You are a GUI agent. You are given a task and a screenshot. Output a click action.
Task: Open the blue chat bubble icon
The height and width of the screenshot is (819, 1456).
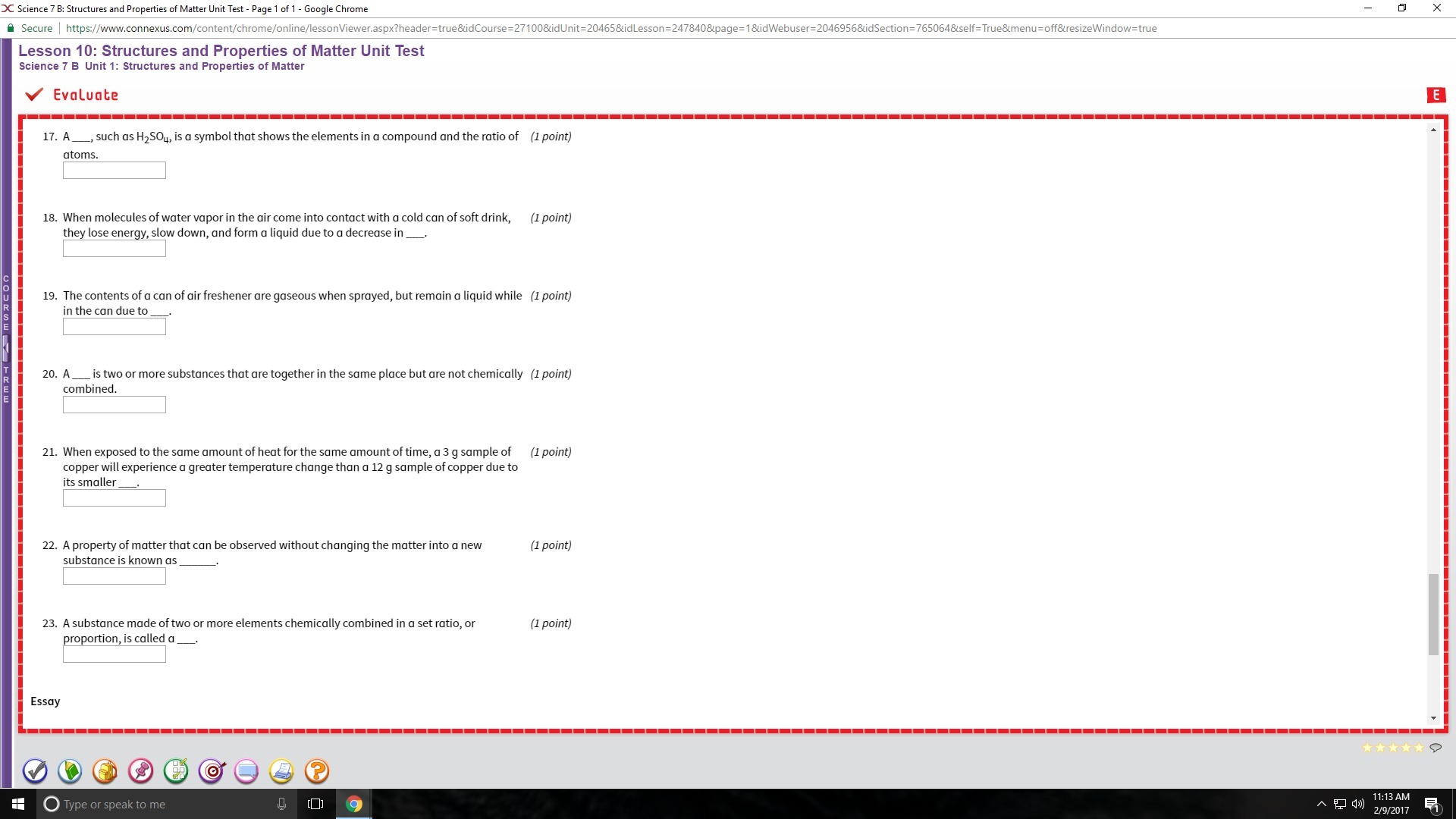[246, 771]
